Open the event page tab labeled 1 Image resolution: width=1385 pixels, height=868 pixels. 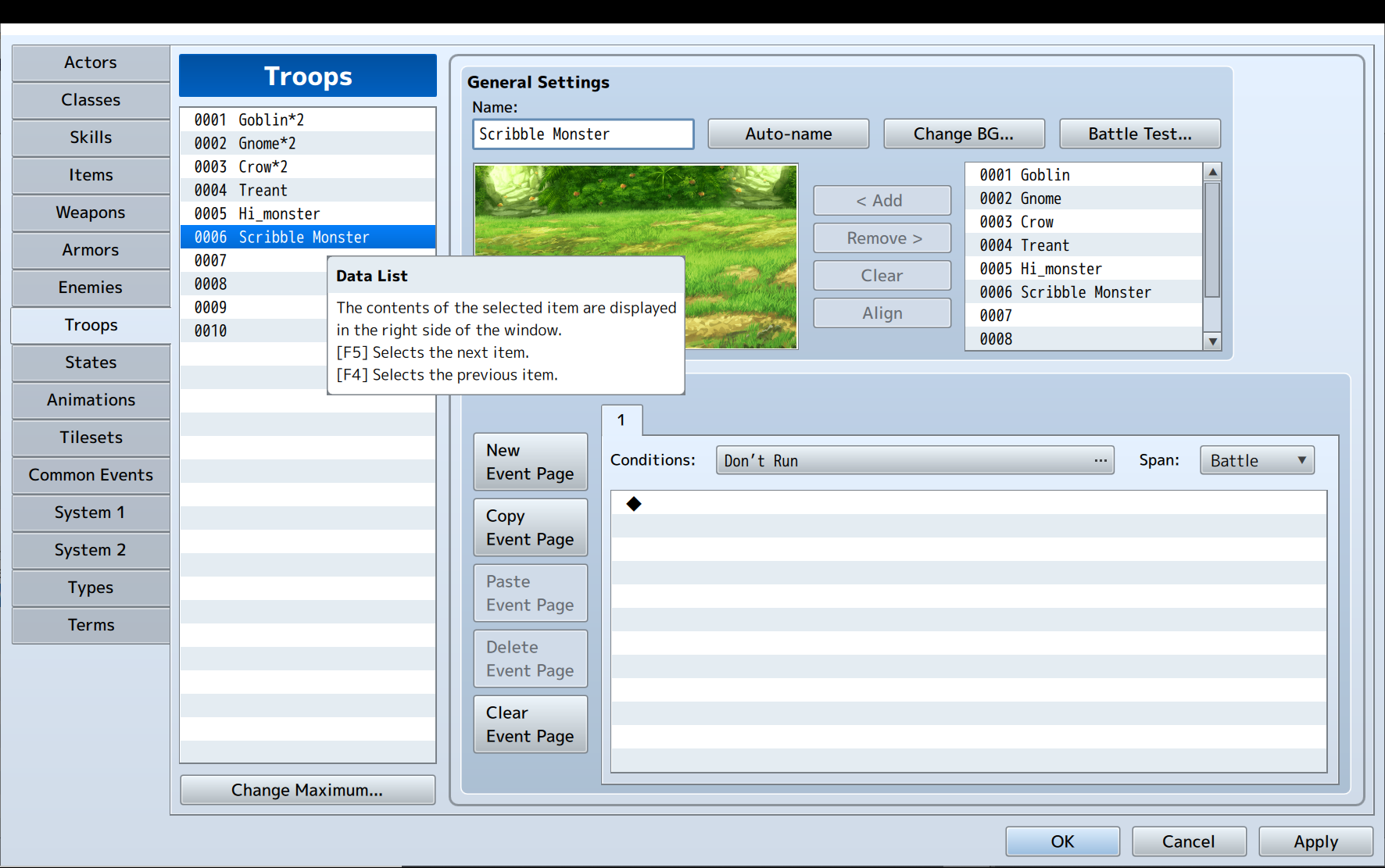point(621,420)
